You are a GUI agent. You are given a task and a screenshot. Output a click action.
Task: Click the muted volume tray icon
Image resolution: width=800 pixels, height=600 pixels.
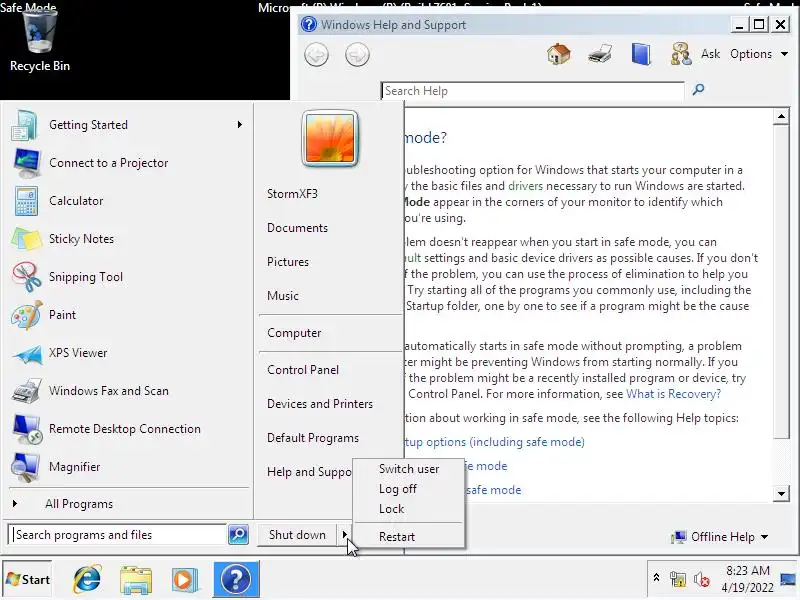point(702,580)
